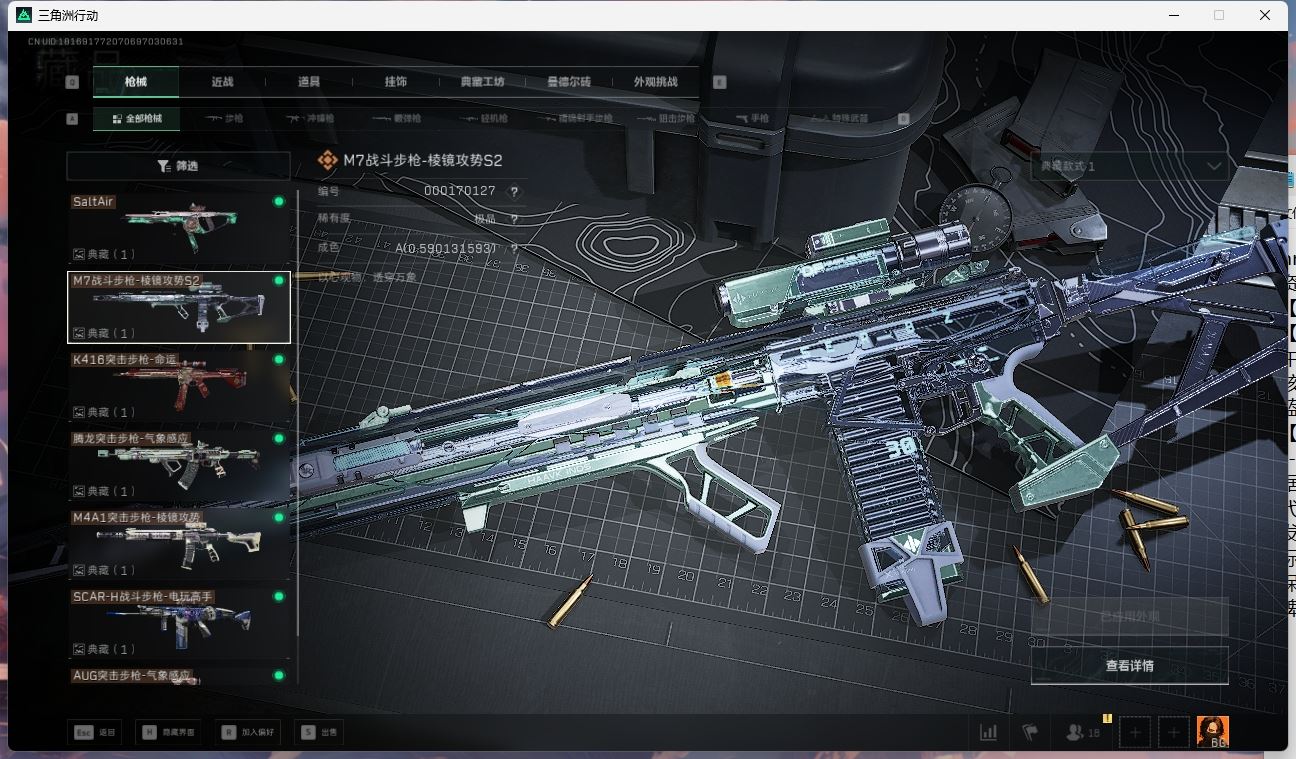The width and height of the screenshot is (1296, 759).
Task: Click the 全部枪械 grid icon
Action: click(119, 118)
